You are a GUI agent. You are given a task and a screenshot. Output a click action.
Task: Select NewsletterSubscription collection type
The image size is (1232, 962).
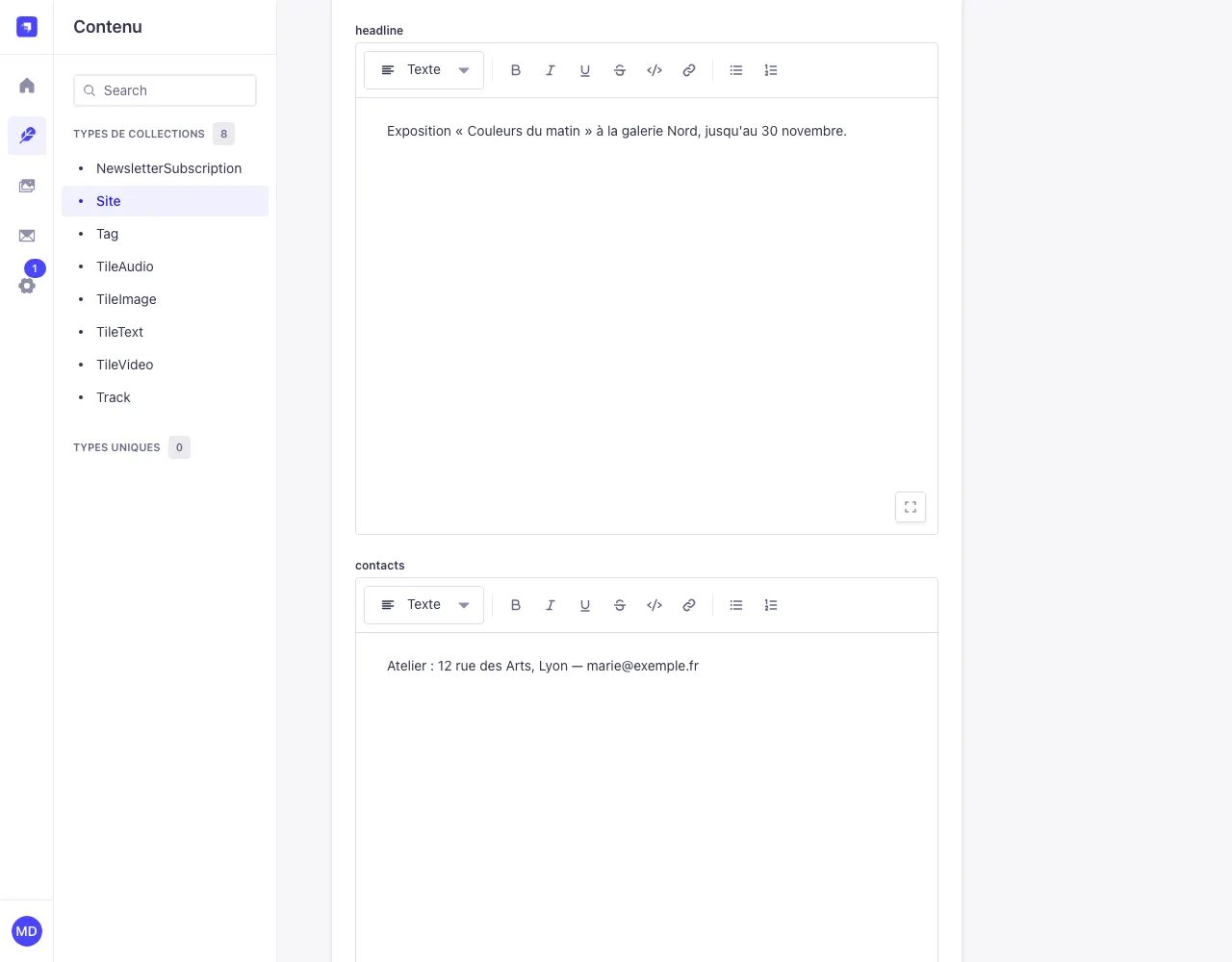(x=165, y=168)
